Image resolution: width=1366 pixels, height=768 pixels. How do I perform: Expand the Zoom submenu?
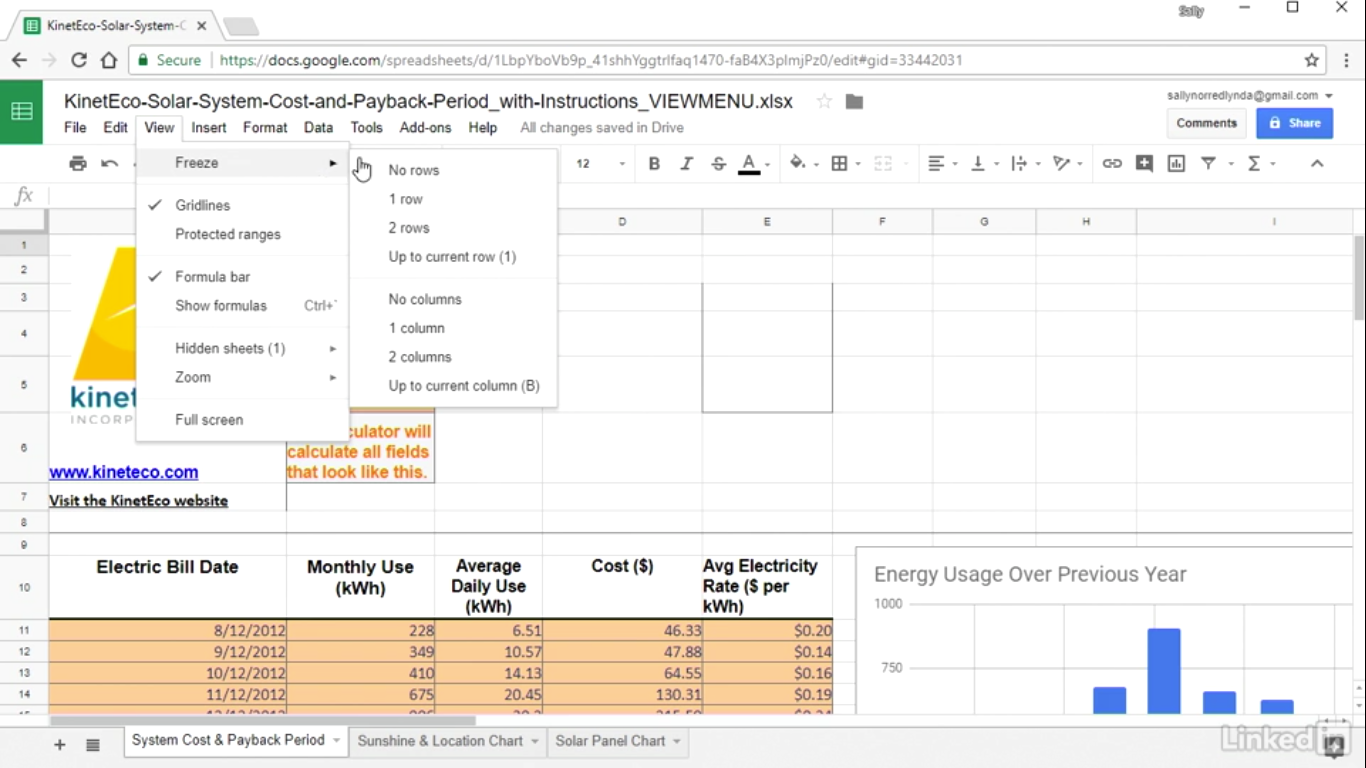pos(242,377)
